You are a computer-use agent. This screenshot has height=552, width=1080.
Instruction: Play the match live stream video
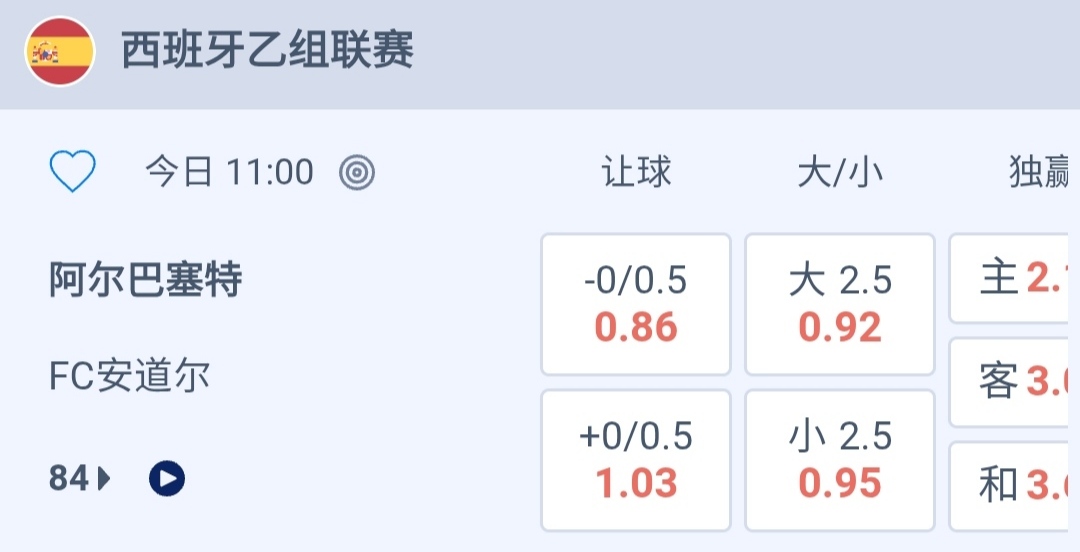pos(167,479)
